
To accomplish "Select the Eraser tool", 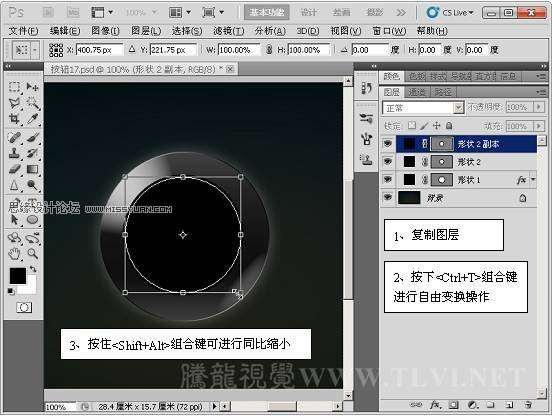I will coord(14,170).
